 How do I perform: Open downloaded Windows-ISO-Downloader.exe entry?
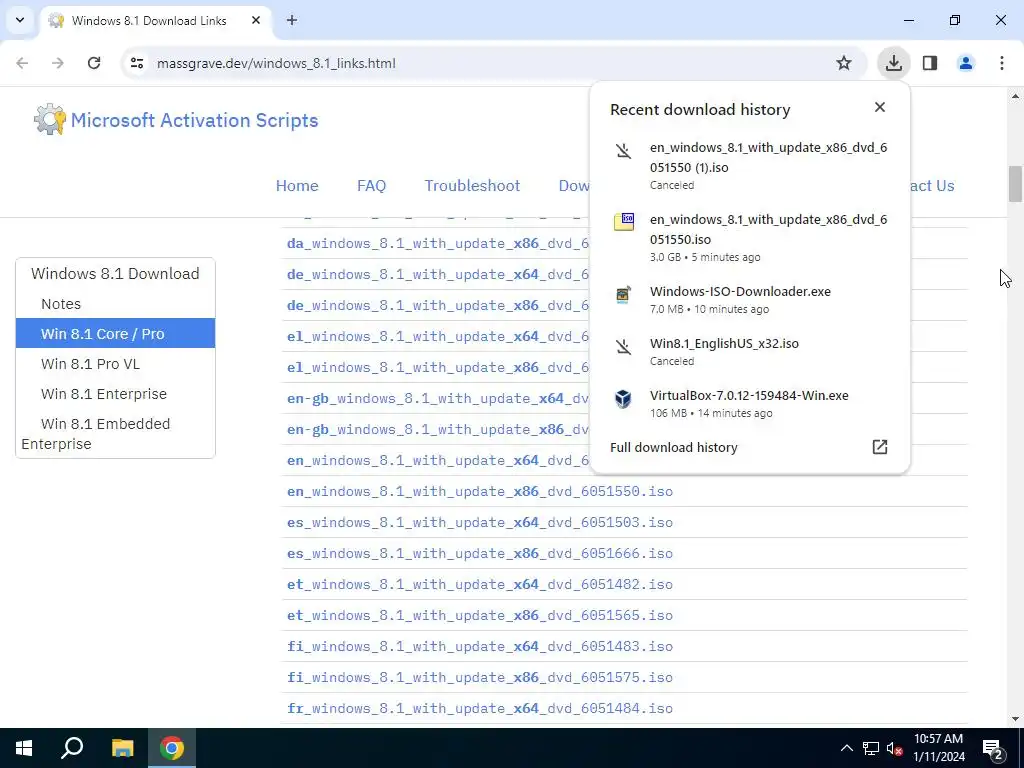[x=749, y=299]
